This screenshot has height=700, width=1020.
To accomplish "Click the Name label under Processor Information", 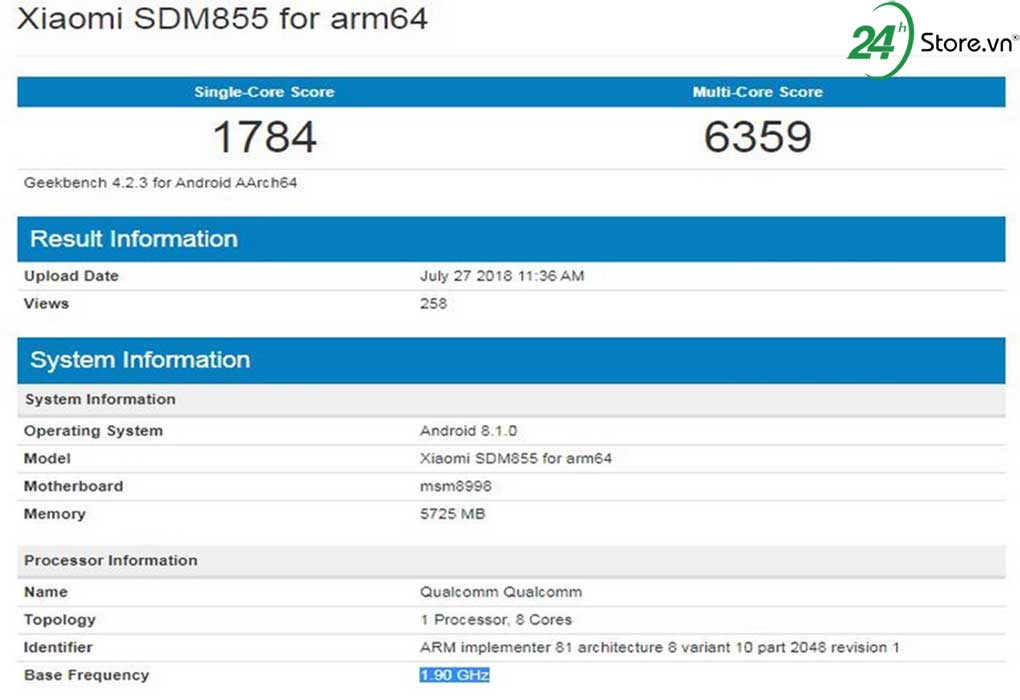I will click(46, 592).
